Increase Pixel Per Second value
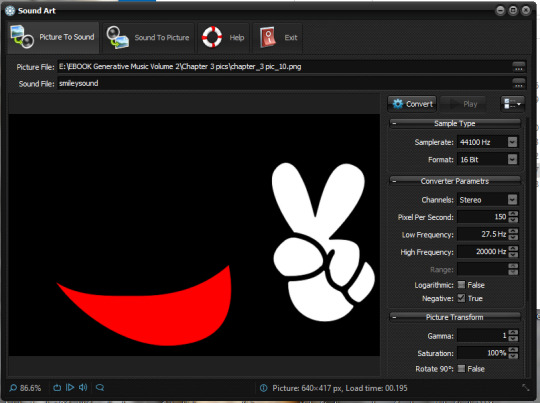This screenshot has width=540, height=403. pyautogui.click(x=513, y=214)
